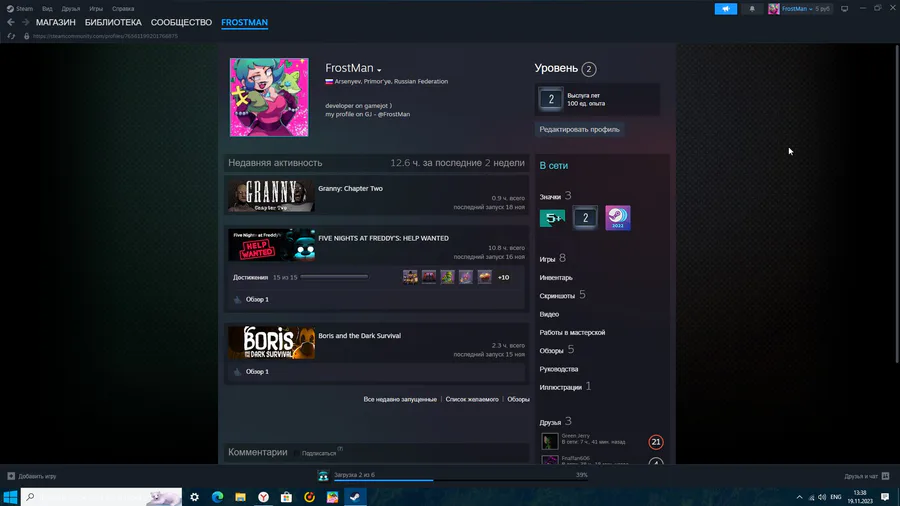Open Обзор 1 under Boris game
This screenshot has height=506, width=900.
257,372
